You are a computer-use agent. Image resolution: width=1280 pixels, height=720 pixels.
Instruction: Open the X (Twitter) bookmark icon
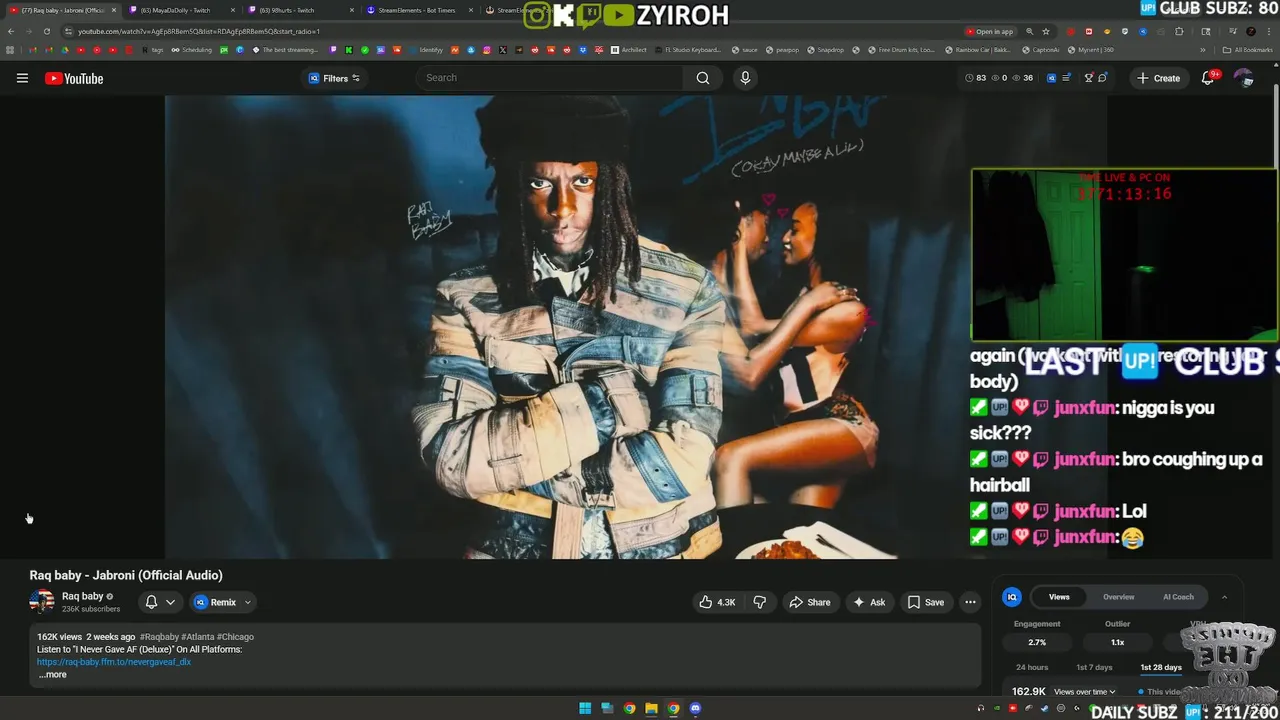tap(503, 50)
